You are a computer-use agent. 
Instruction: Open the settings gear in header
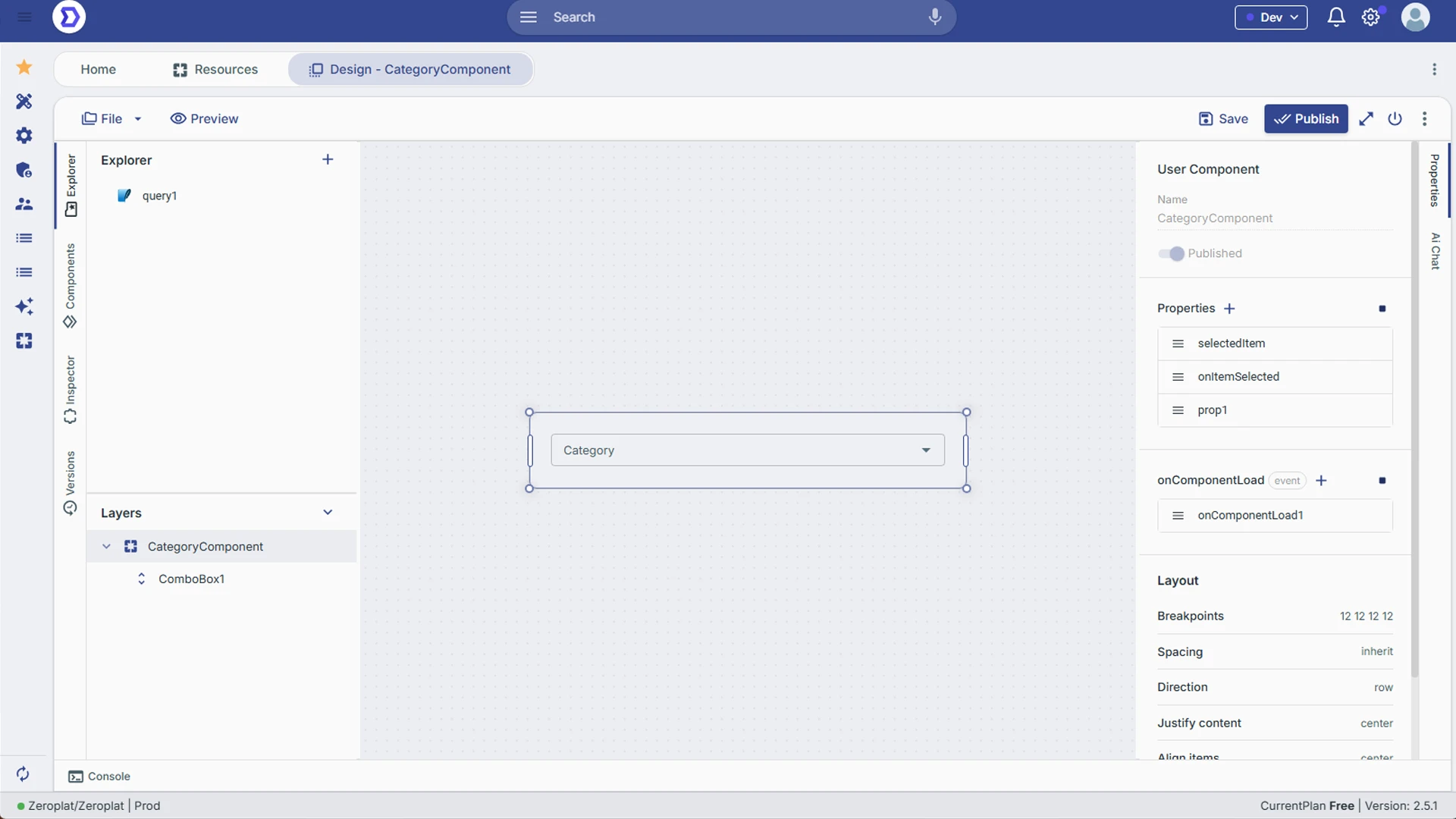point(1371,17)
